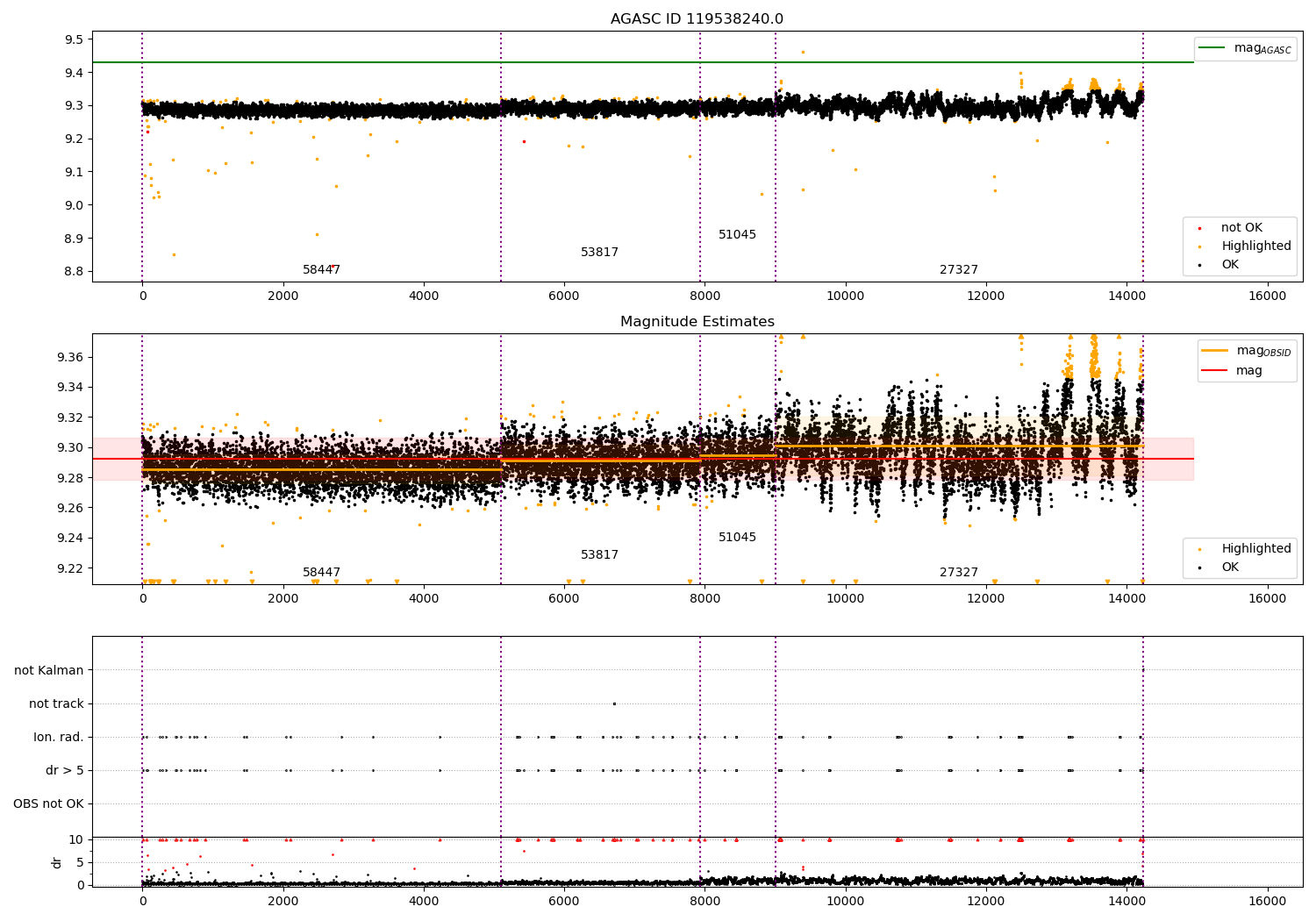Select the 12000 x-tick under the dr panel
The height and width of the screenshot is (921, 1316).
coord(986,902)
